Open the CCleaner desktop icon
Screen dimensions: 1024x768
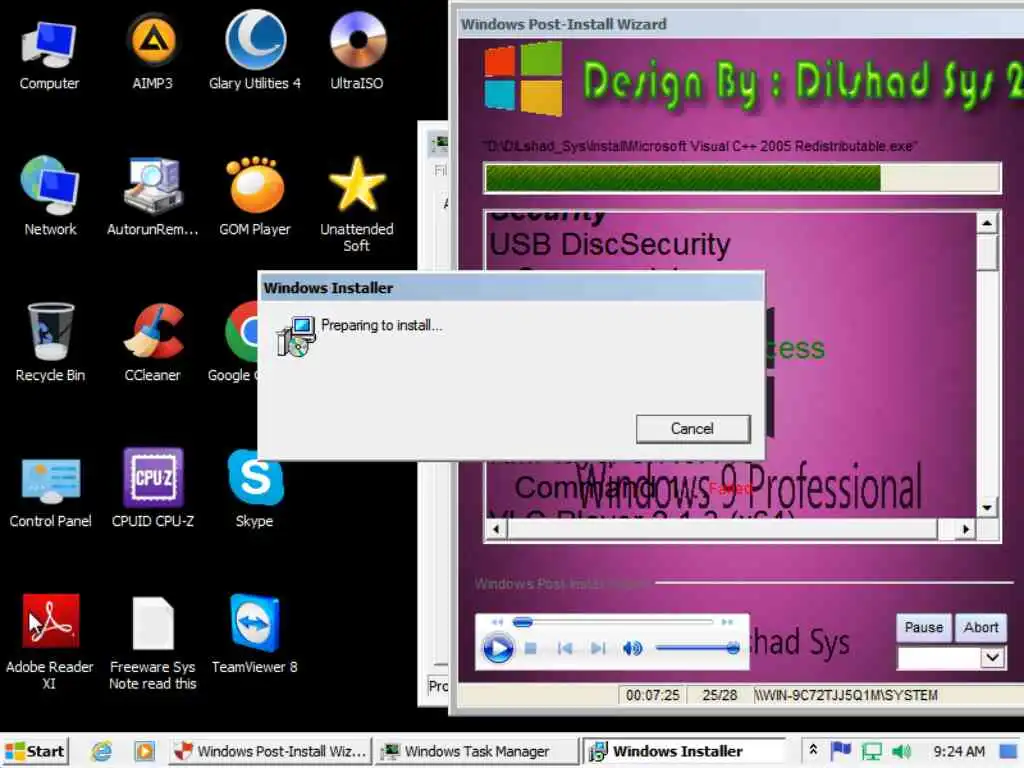point(152,342)
